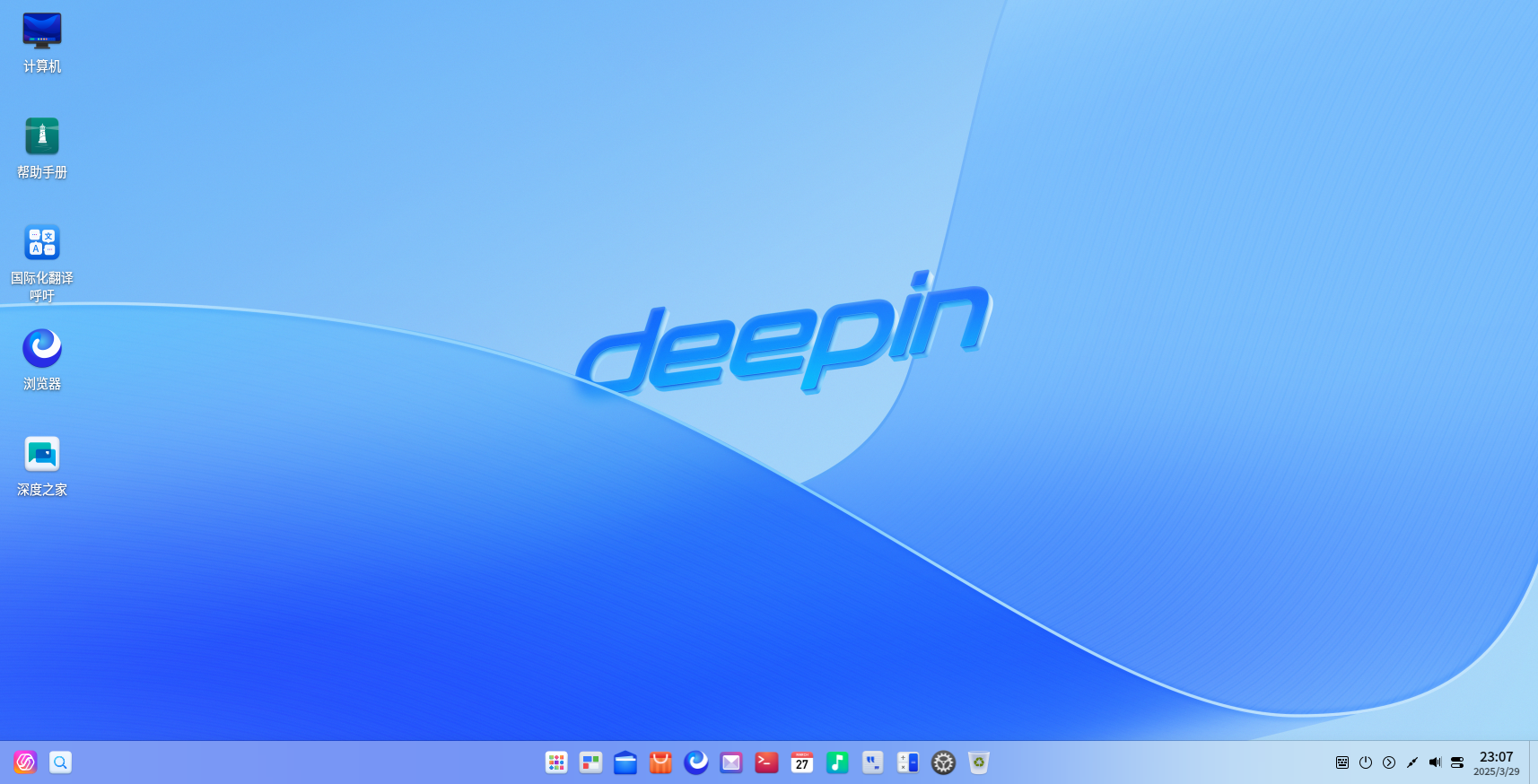1538x784 pixels.
Task: Open the file manager from dock
Action: pos(625,762)
